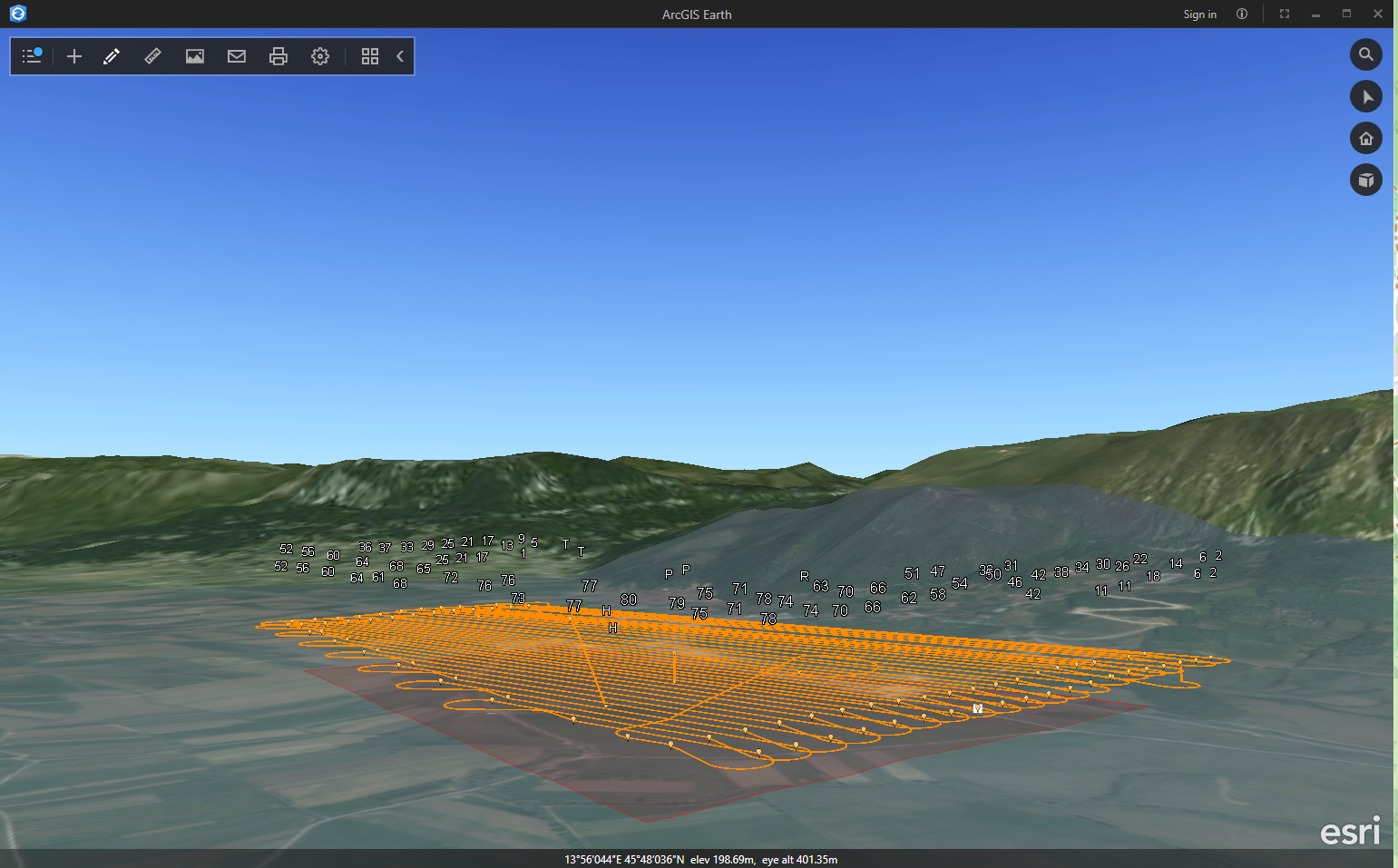Click waypoint label 14 on the map
This screenshot has height=868, width=1398.
[x=1176, y=563]
